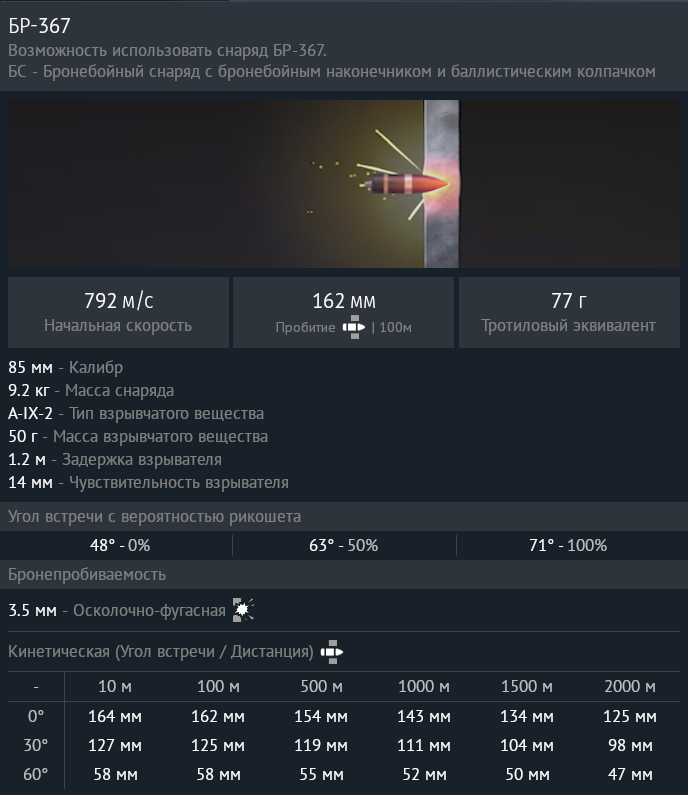This screenshot has width=688, height=795.
Task: Click the 85 мм Калибр line
Action: click(x=65, y=368)
